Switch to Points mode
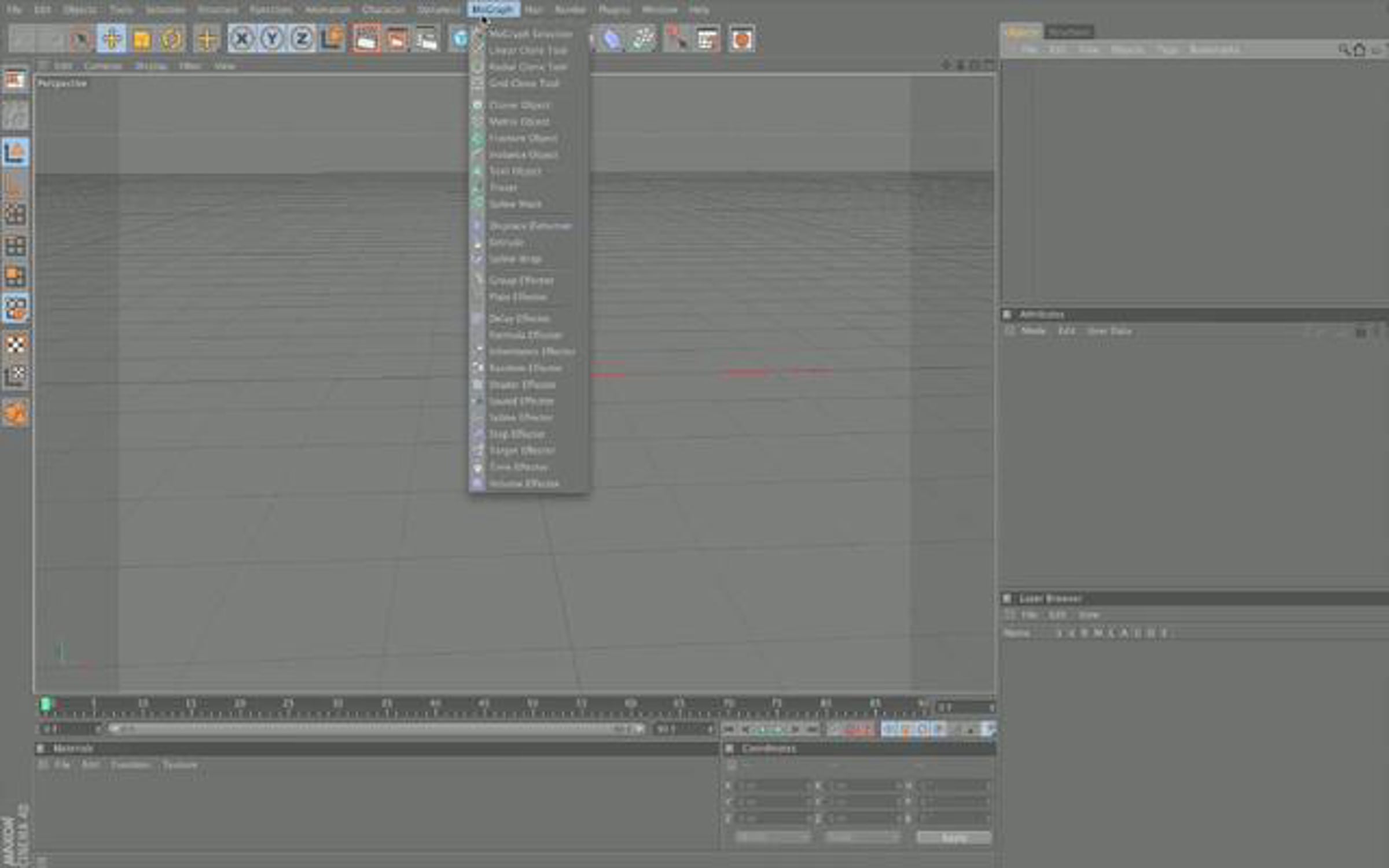1389x868 pixels. (x=15, y=215)
